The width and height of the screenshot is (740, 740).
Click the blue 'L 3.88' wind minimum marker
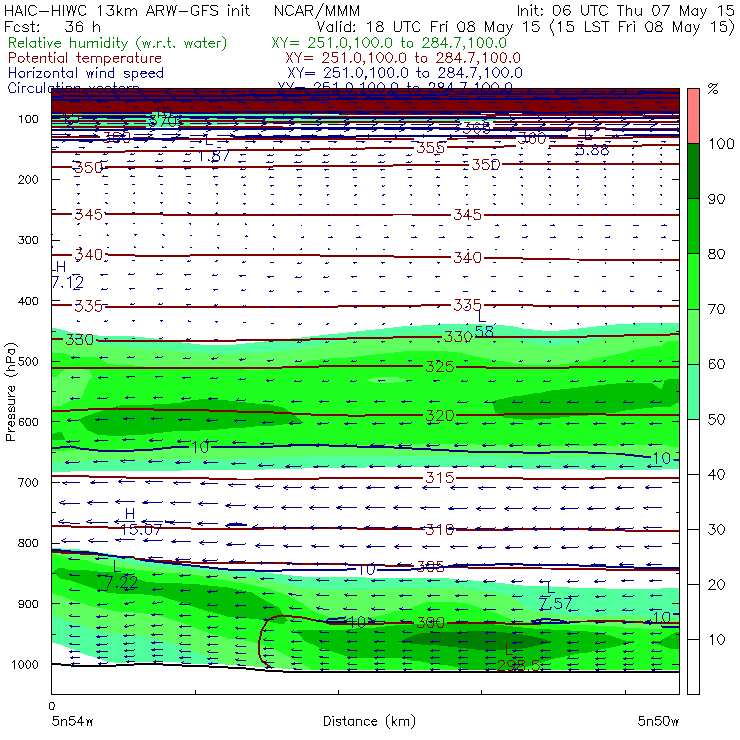pos(592,143)
